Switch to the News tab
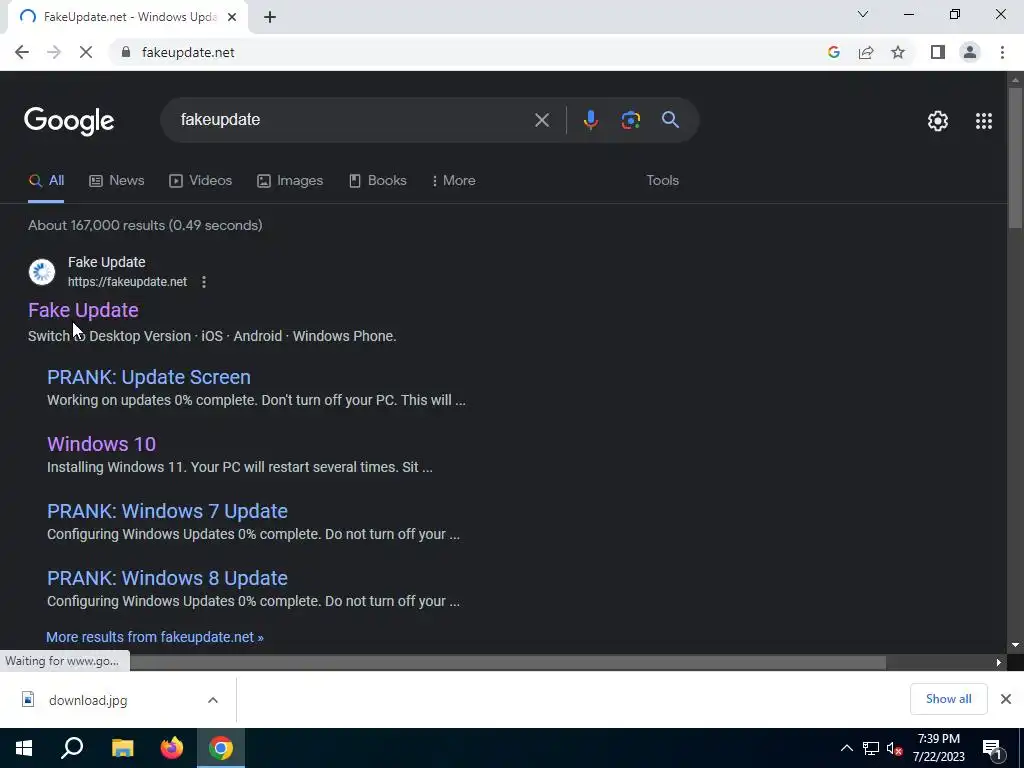The width and height of the screenshot is (1024, 768). pyautogui.click(x=117, y=181)
